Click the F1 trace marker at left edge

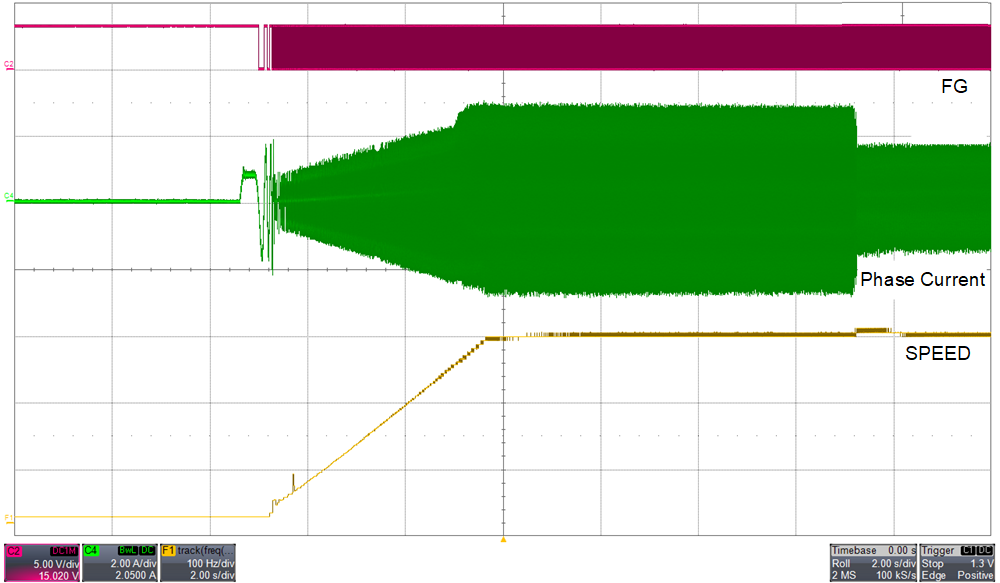9,517
